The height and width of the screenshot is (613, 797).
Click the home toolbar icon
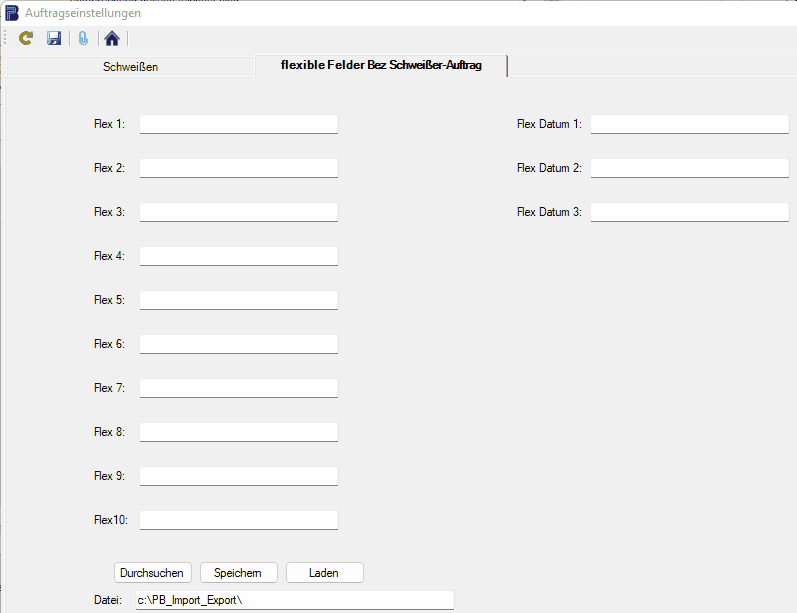pos(112,38)
